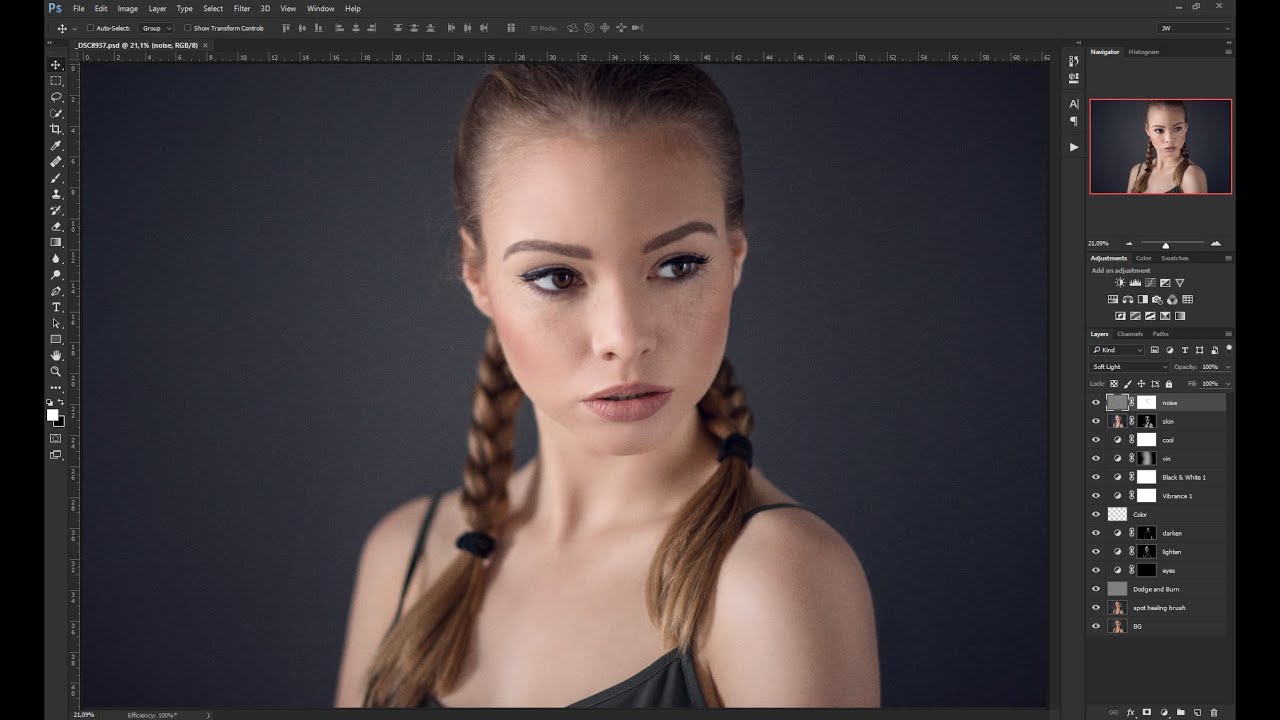The height and width of the screenshot is (720, 1280).
Task: Open the Opacity slider dropdown arrow
Action: point(1228,367)
